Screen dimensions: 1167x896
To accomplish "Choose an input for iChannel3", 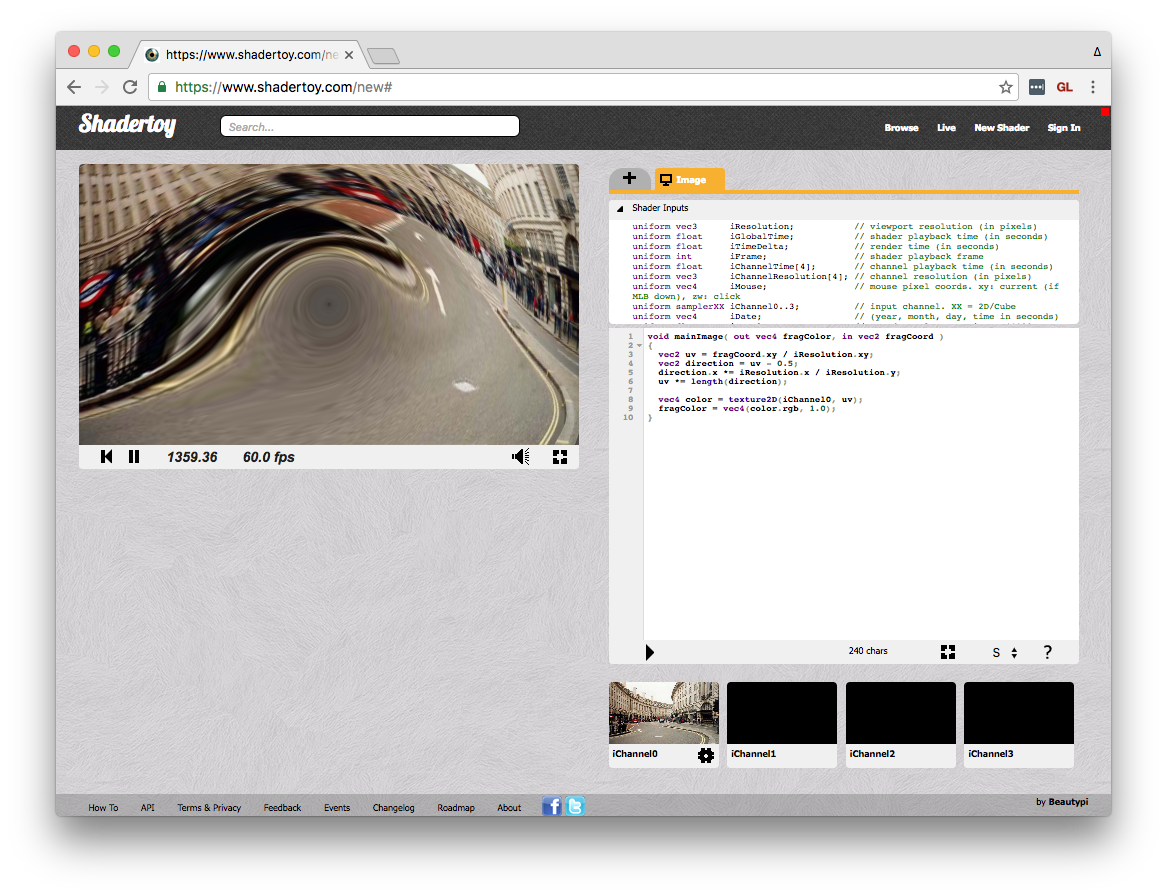I will click(x=1019, y=713).
